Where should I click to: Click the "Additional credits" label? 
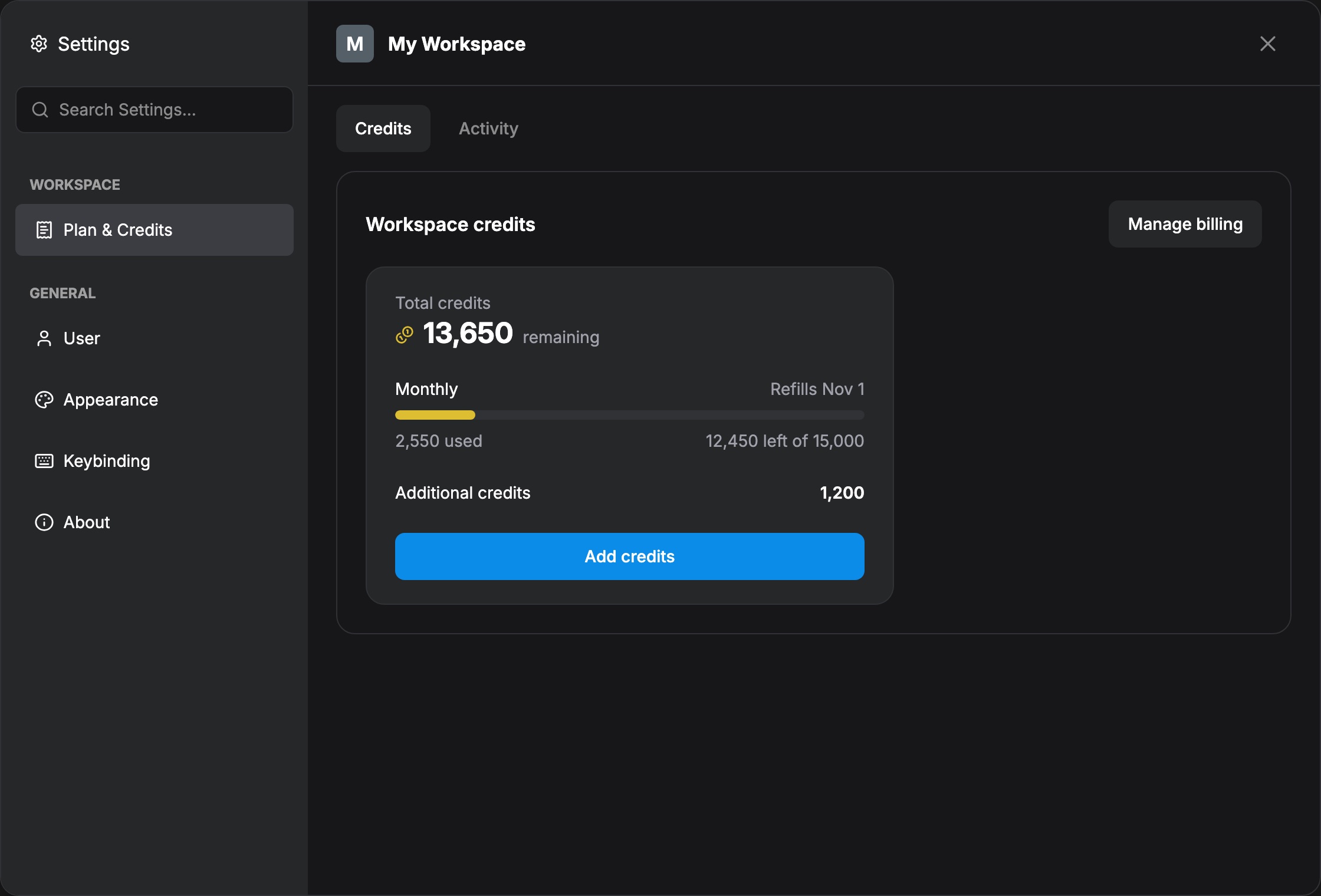[x=463, y=493]
